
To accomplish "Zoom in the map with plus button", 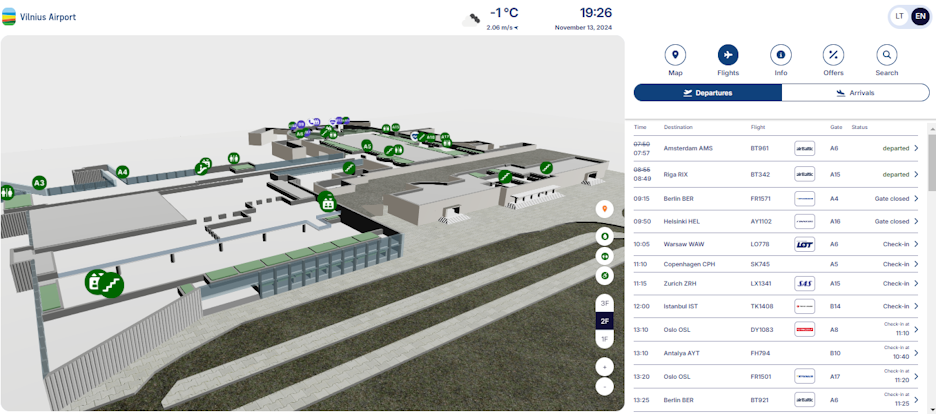I will click(604, 367).
